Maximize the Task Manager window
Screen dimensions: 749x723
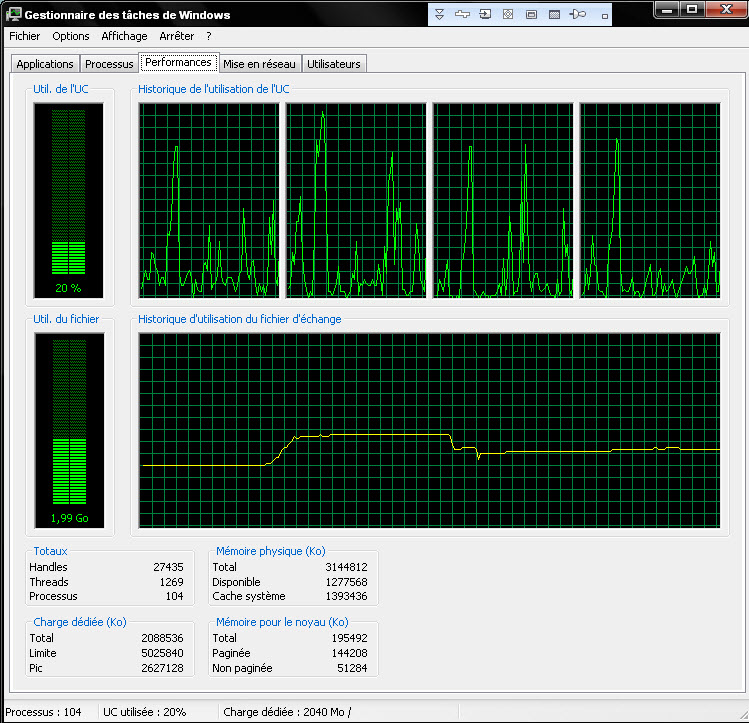(692, 9)
